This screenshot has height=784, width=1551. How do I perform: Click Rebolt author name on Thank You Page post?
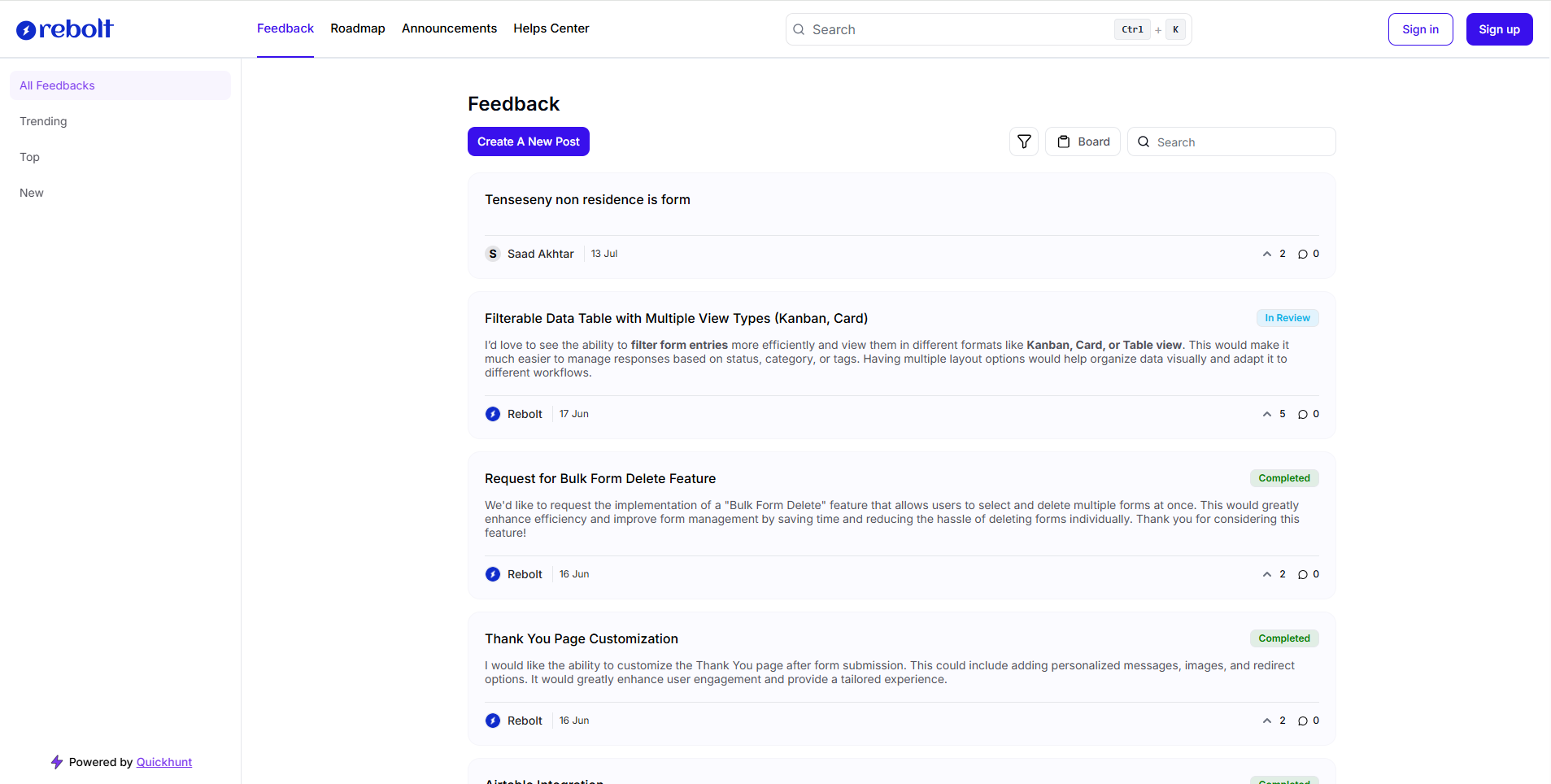525,721
